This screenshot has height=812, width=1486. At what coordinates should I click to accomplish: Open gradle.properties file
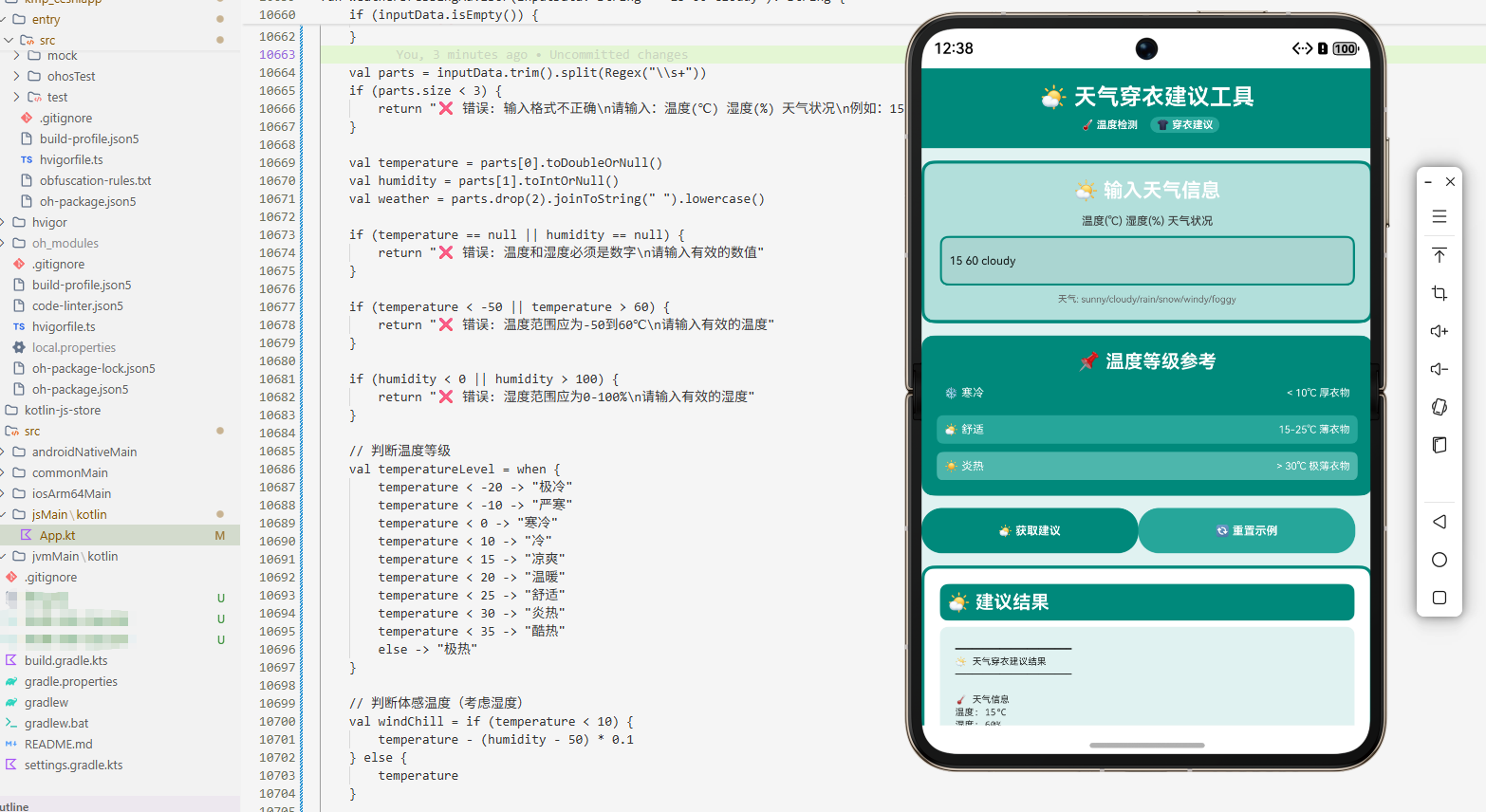(71, 681)
